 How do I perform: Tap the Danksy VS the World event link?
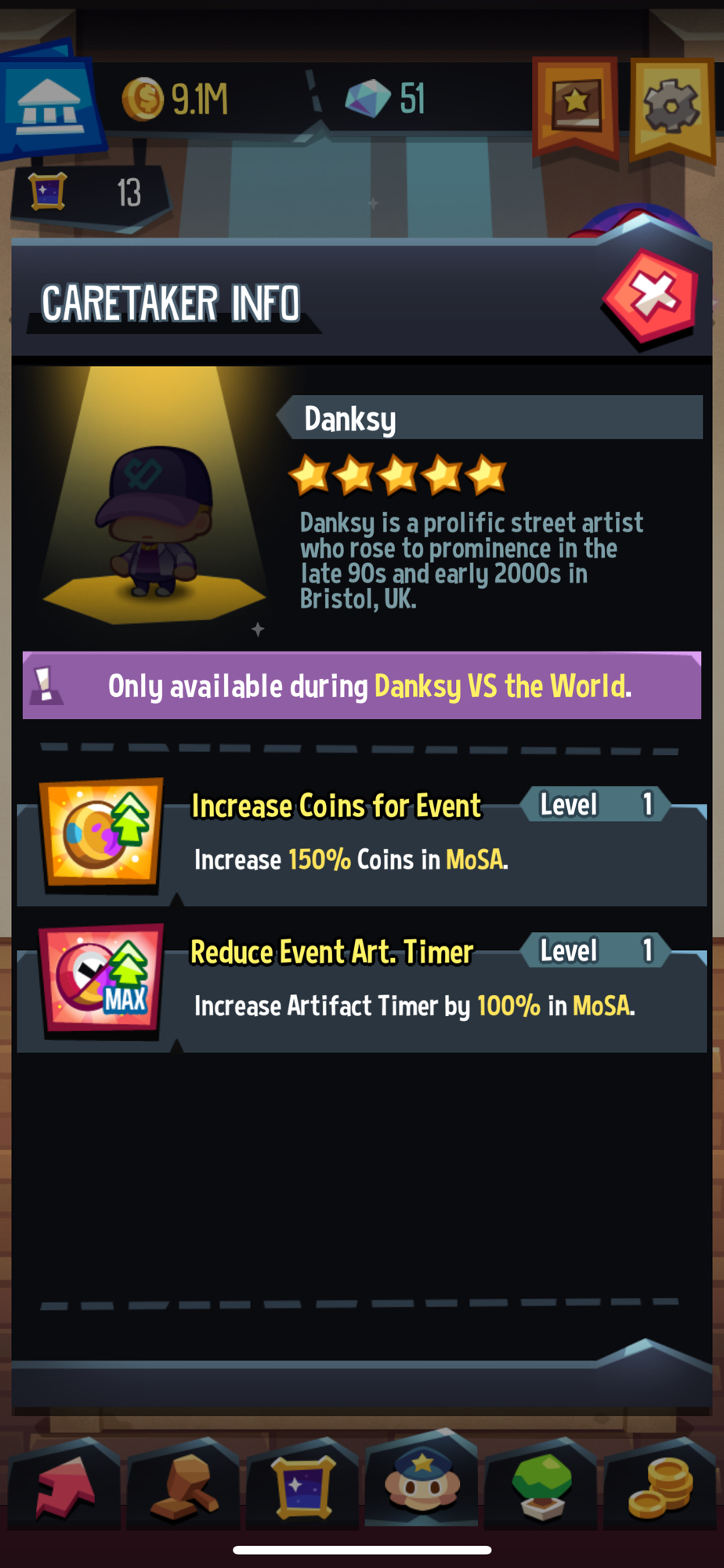[502, 686]
